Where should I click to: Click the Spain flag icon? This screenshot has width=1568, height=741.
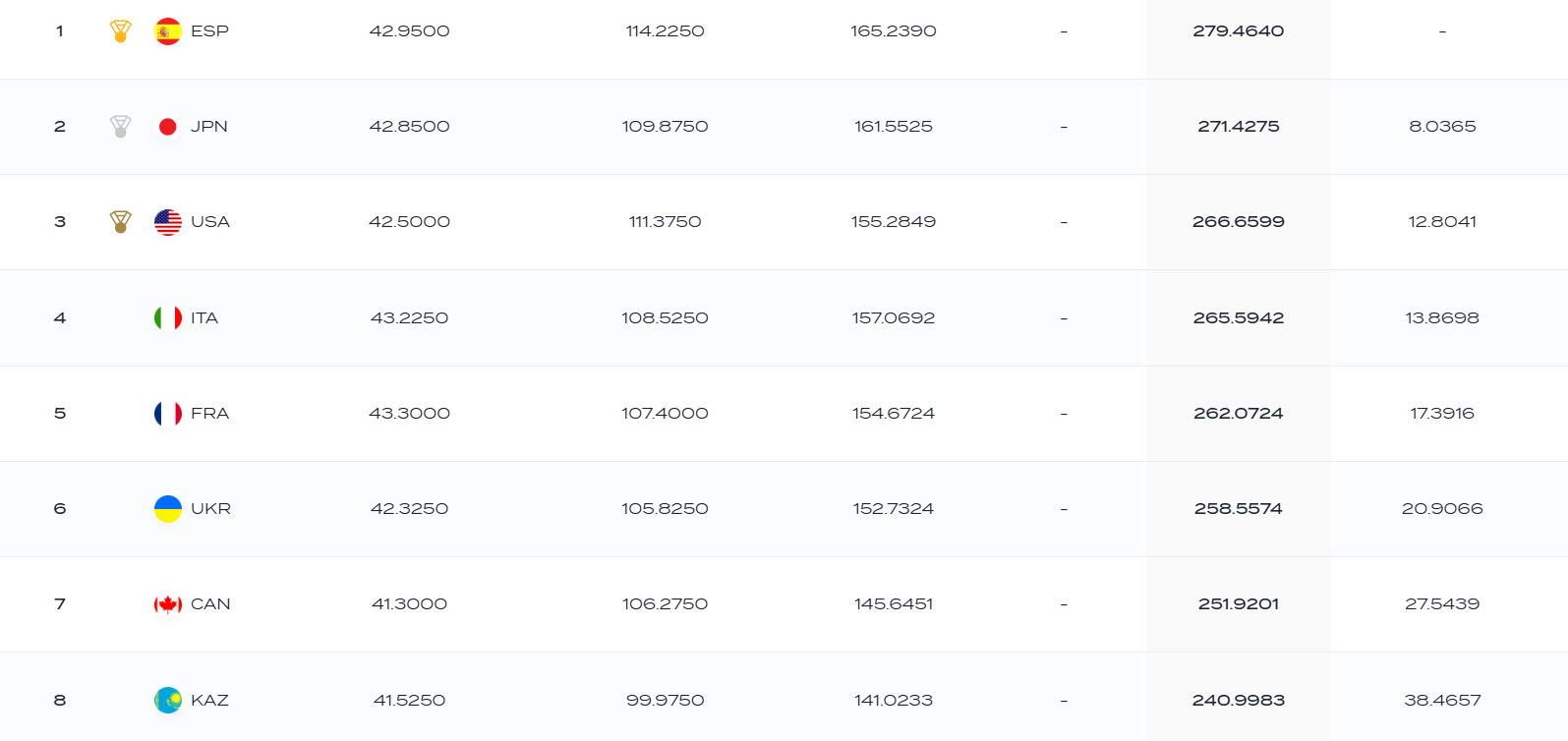(168, 31)
